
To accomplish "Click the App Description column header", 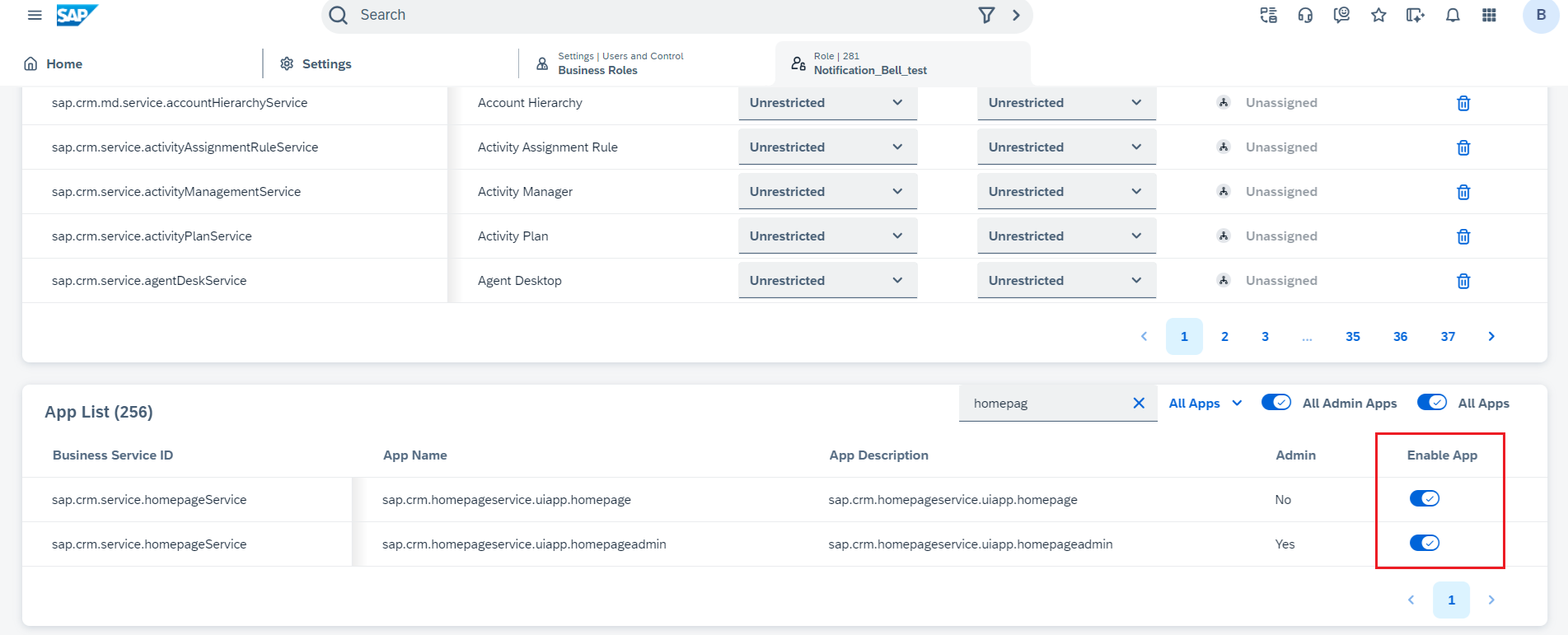I will click(879, 455).
